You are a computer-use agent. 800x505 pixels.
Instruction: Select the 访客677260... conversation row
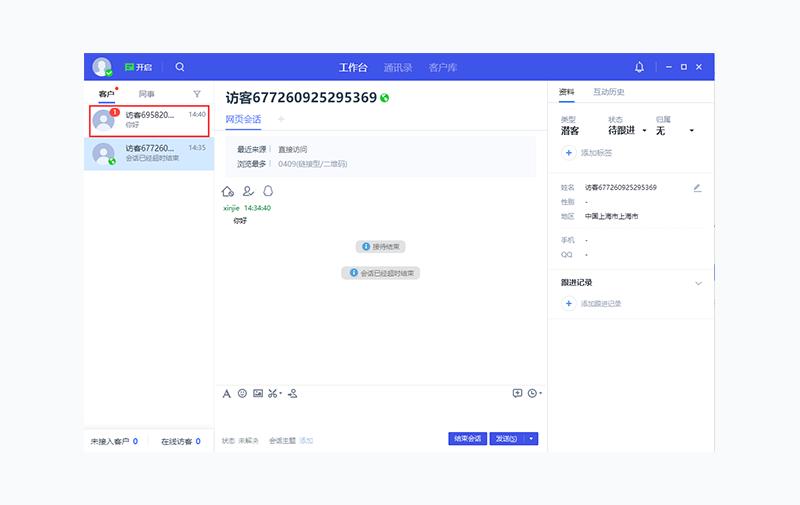149,154
